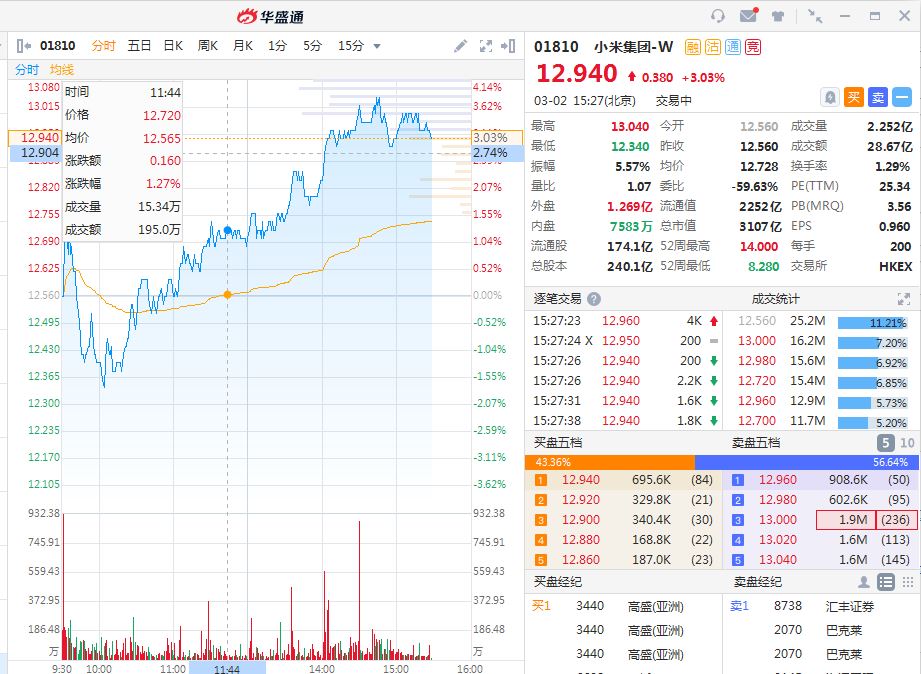Select ask level 3 price 13.000
The height and width of the screenshot is (674, 921).
(x=778, y=519)
